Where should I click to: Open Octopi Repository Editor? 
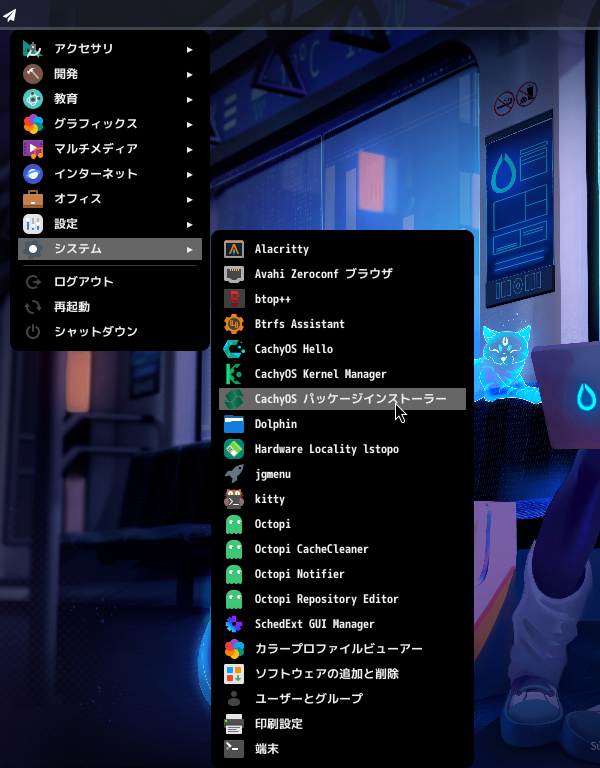point(342,599)
